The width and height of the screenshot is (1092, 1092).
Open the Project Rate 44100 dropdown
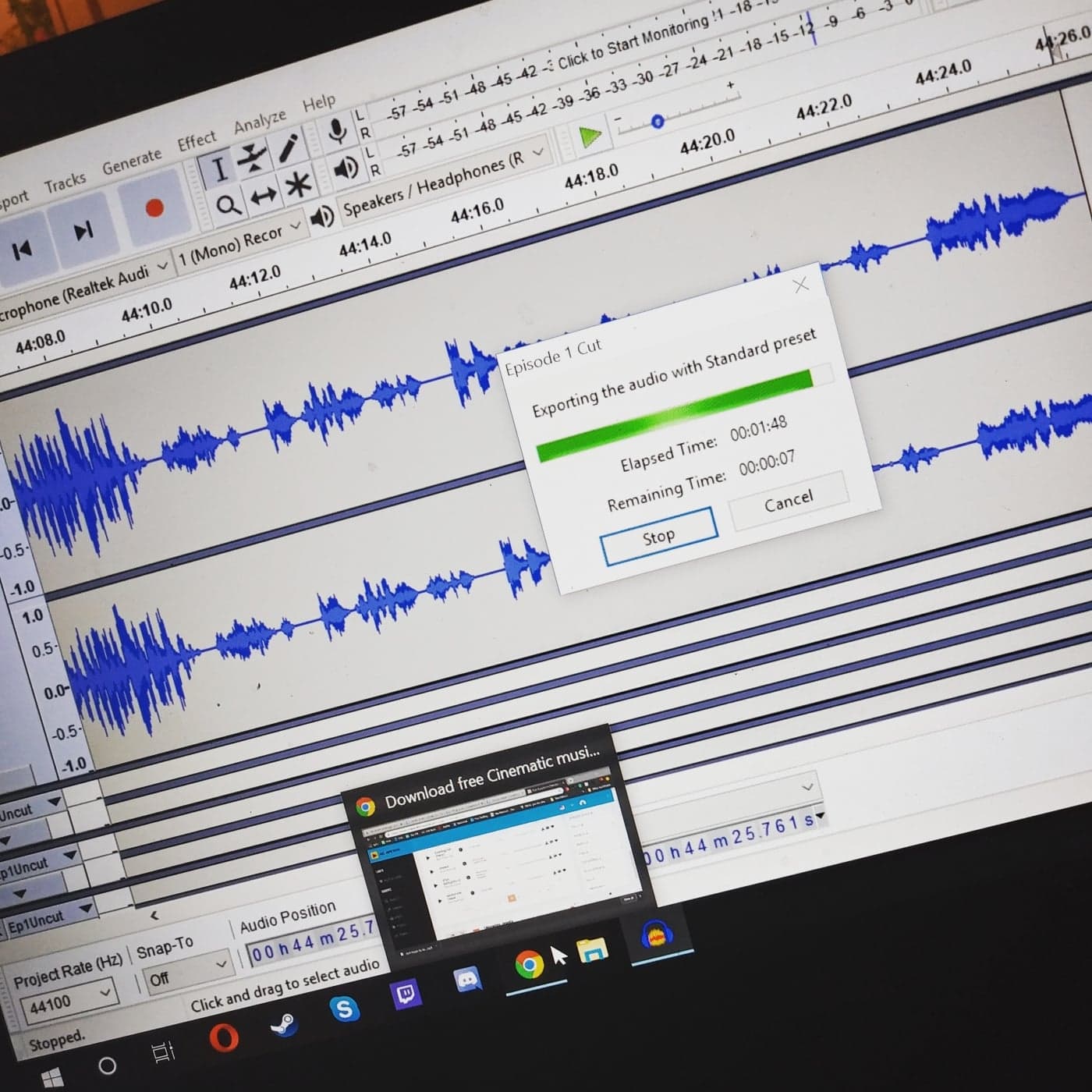(x=69, y=1002)
